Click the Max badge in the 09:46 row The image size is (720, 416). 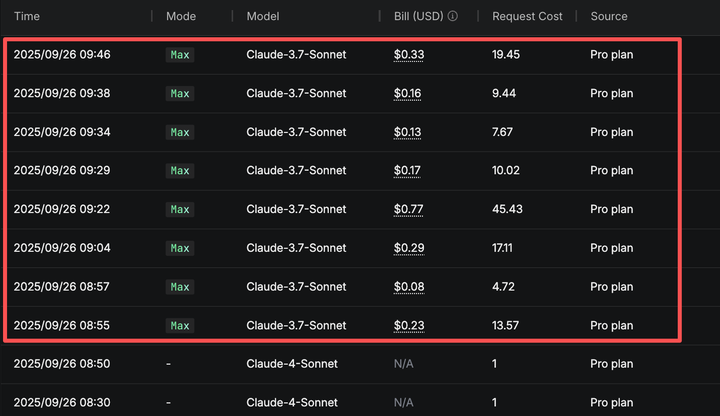pyautogui.click(x=180, y=55)
